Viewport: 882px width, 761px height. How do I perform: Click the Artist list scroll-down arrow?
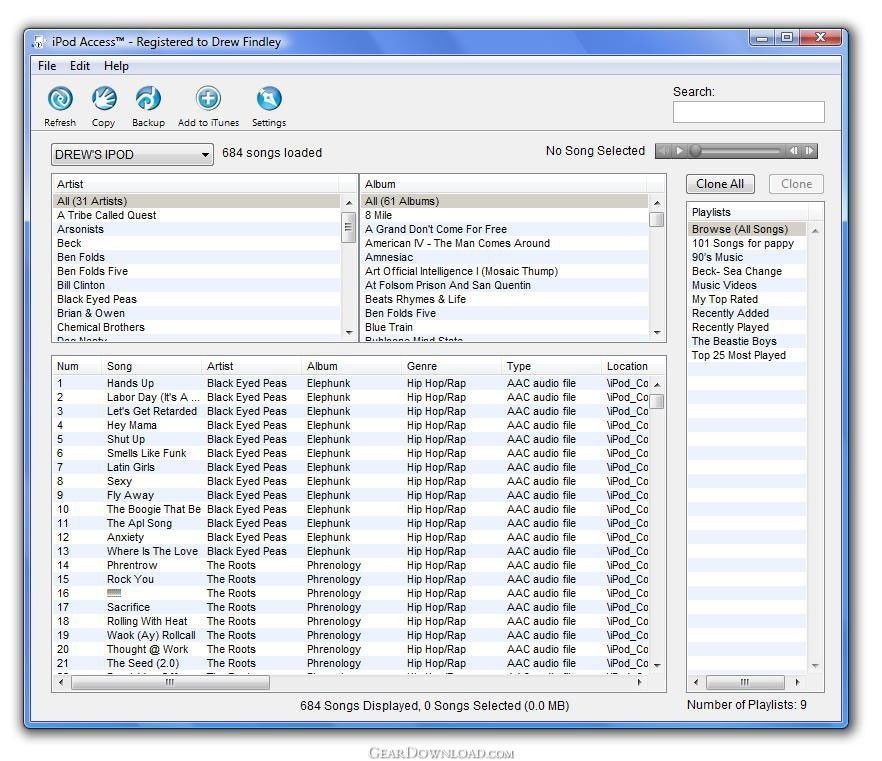pos(349,332)
